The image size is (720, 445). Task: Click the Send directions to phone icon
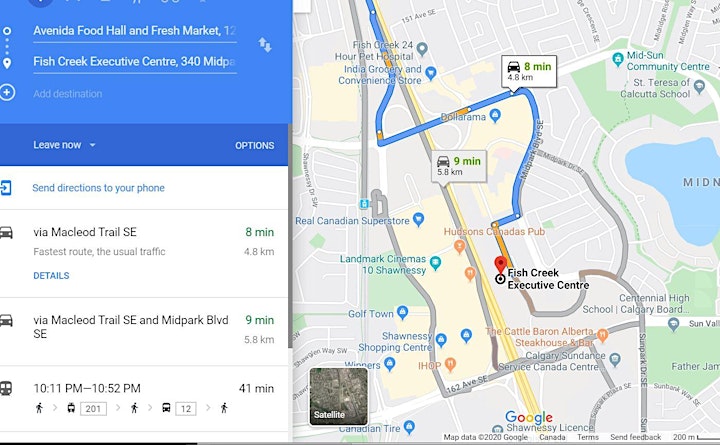6,188
